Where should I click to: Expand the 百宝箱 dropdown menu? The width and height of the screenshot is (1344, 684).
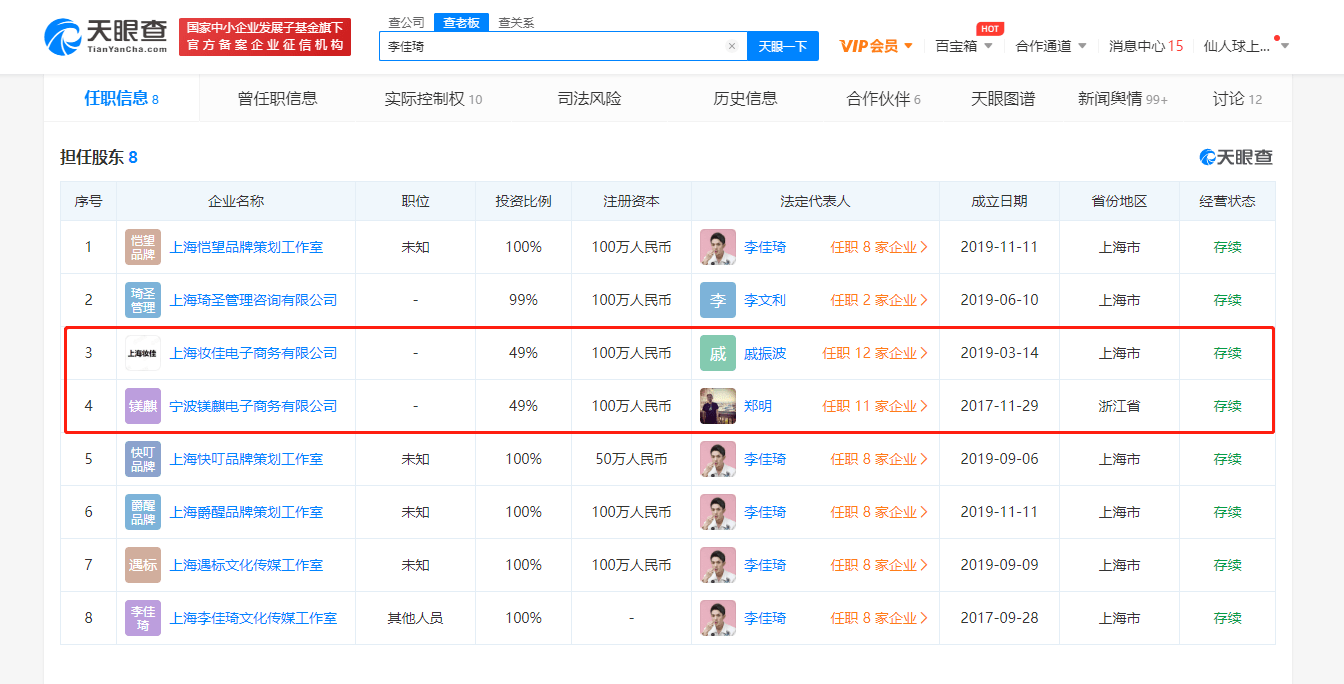click(x=964, y=46)
